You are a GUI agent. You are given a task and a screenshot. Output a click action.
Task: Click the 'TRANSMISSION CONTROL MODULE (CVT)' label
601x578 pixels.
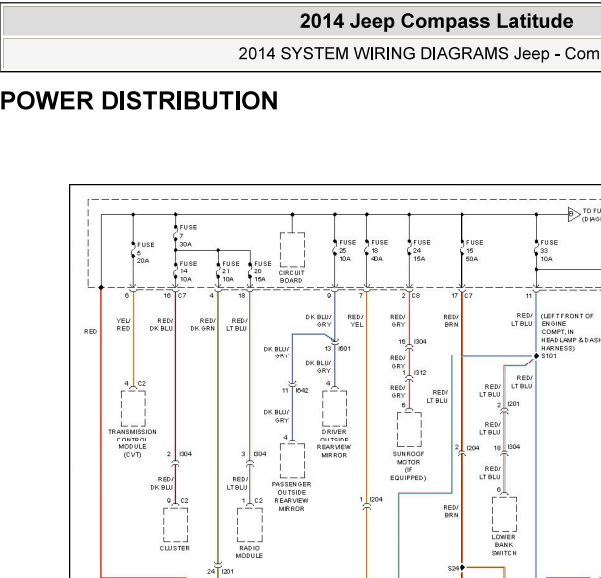pyautogui.click(x=132, y=443)
